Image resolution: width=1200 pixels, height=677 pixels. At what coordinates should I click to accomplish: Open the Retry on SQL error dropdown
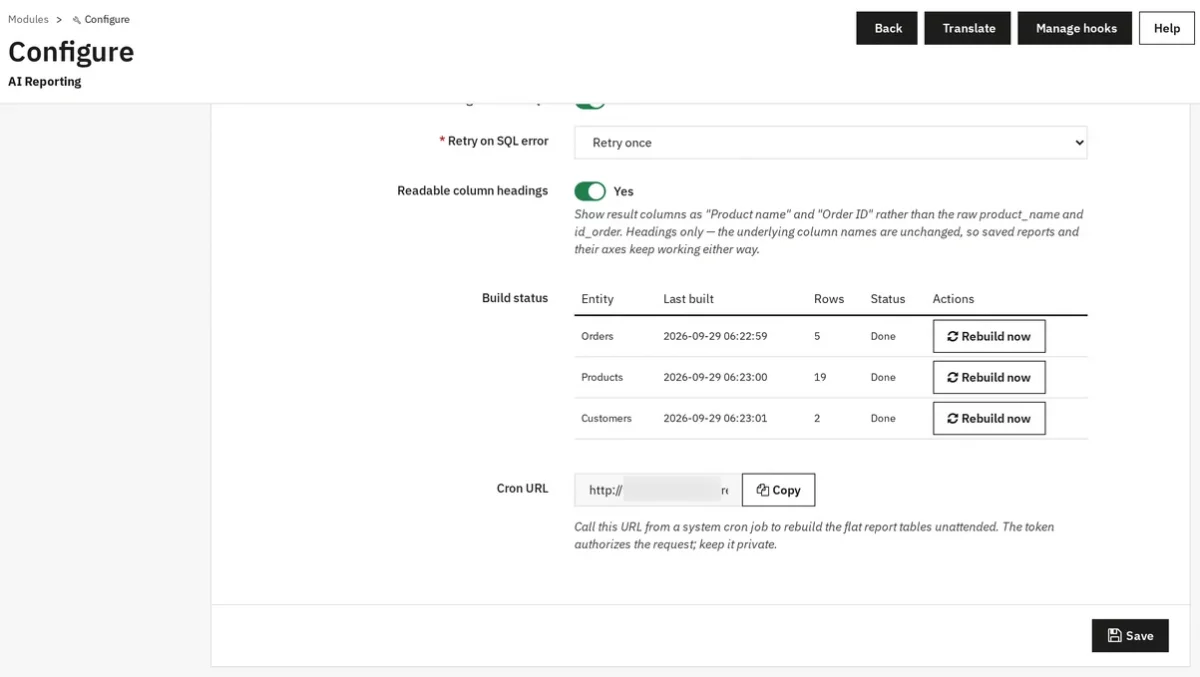point(830,142)
